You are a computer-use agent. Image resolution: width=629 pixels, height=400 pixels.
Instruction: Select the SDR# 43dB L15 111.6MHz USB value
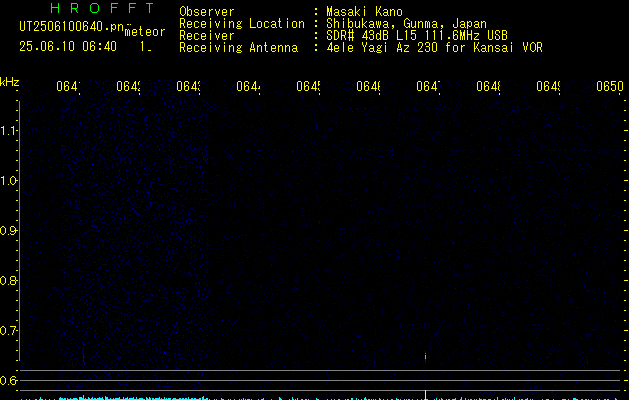pyautogui.click(x=417, y=35)
